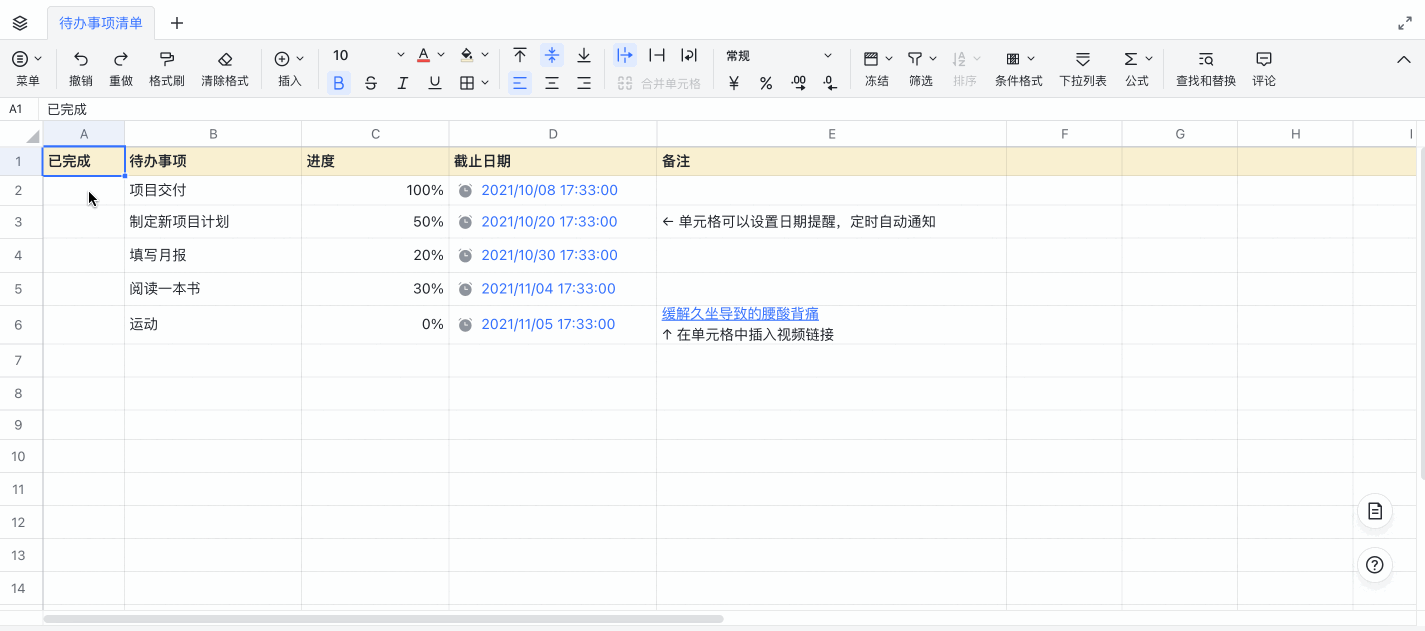Open the fill color bucket swatch

pos(467,55)
